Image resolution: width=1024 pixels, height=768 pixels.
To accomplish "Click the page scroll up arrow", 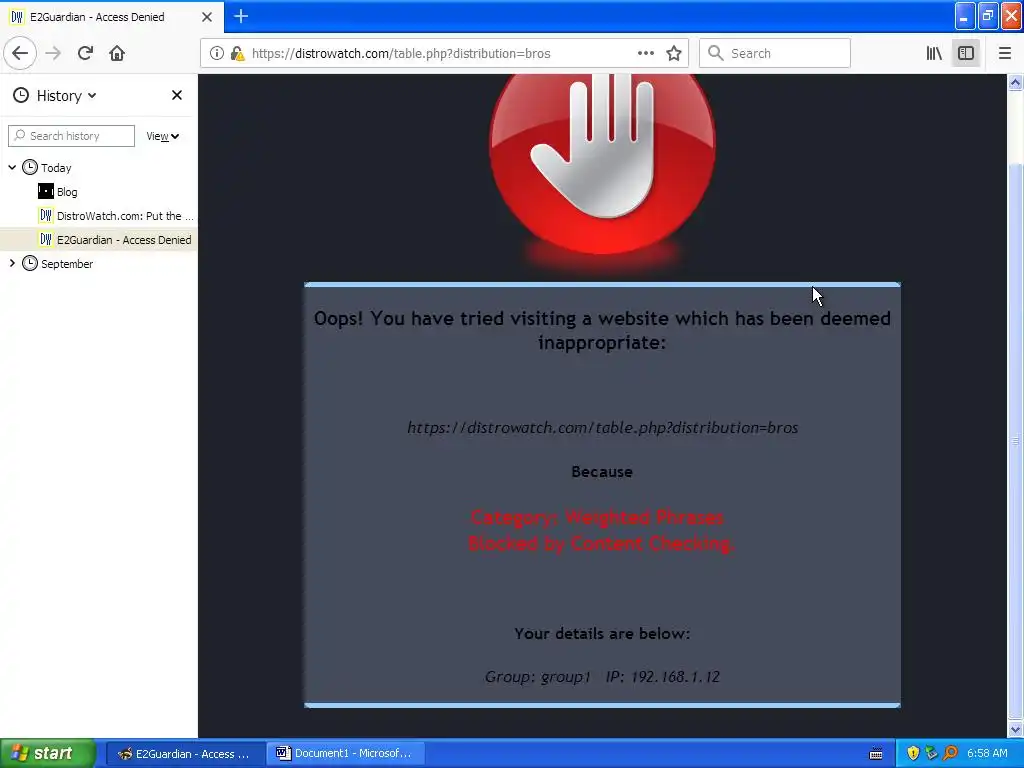I will point(1015,82).
